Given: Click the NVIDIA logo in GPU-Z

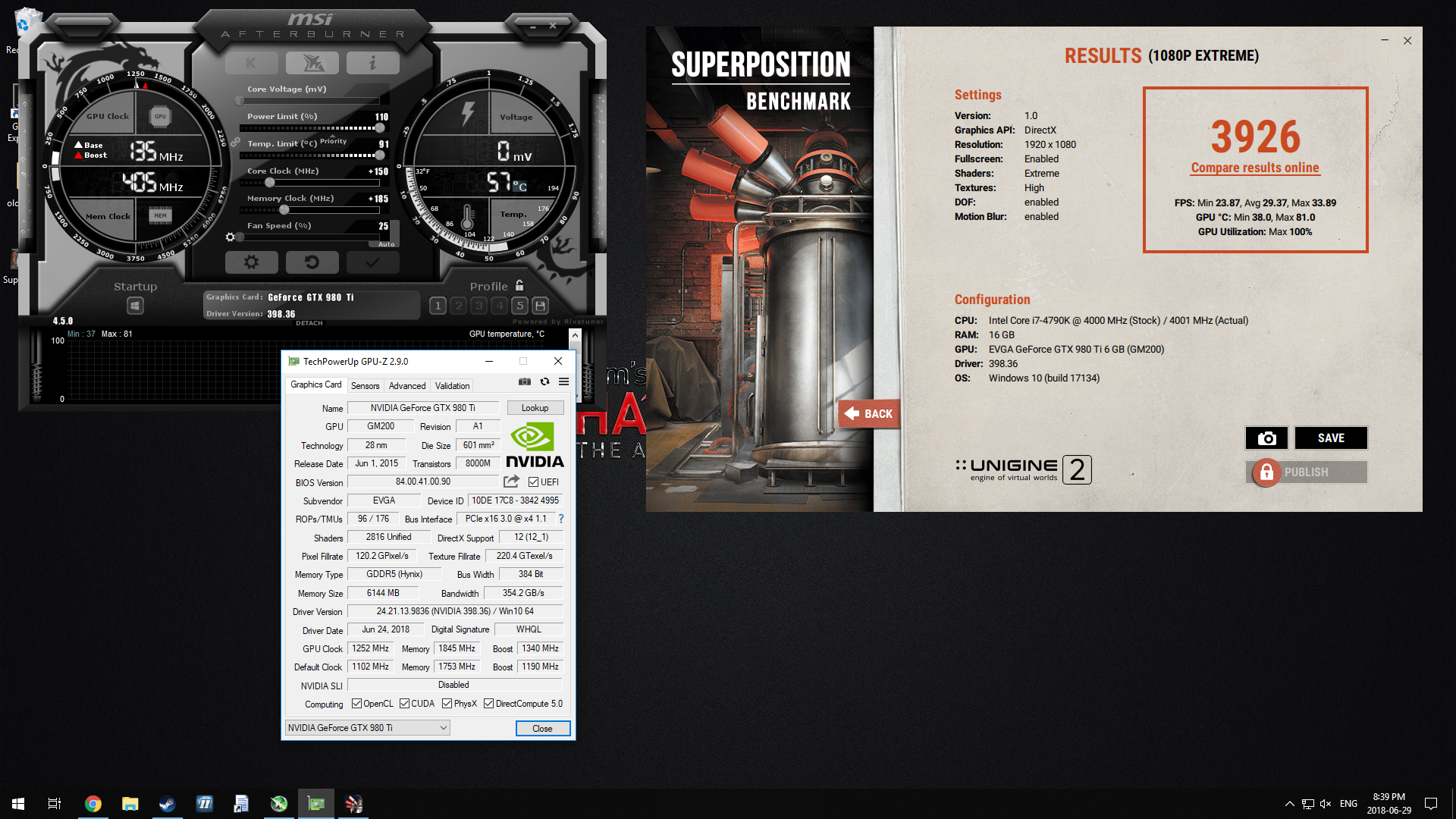Looking at the screenshot, I should click(x=535, y=446).
